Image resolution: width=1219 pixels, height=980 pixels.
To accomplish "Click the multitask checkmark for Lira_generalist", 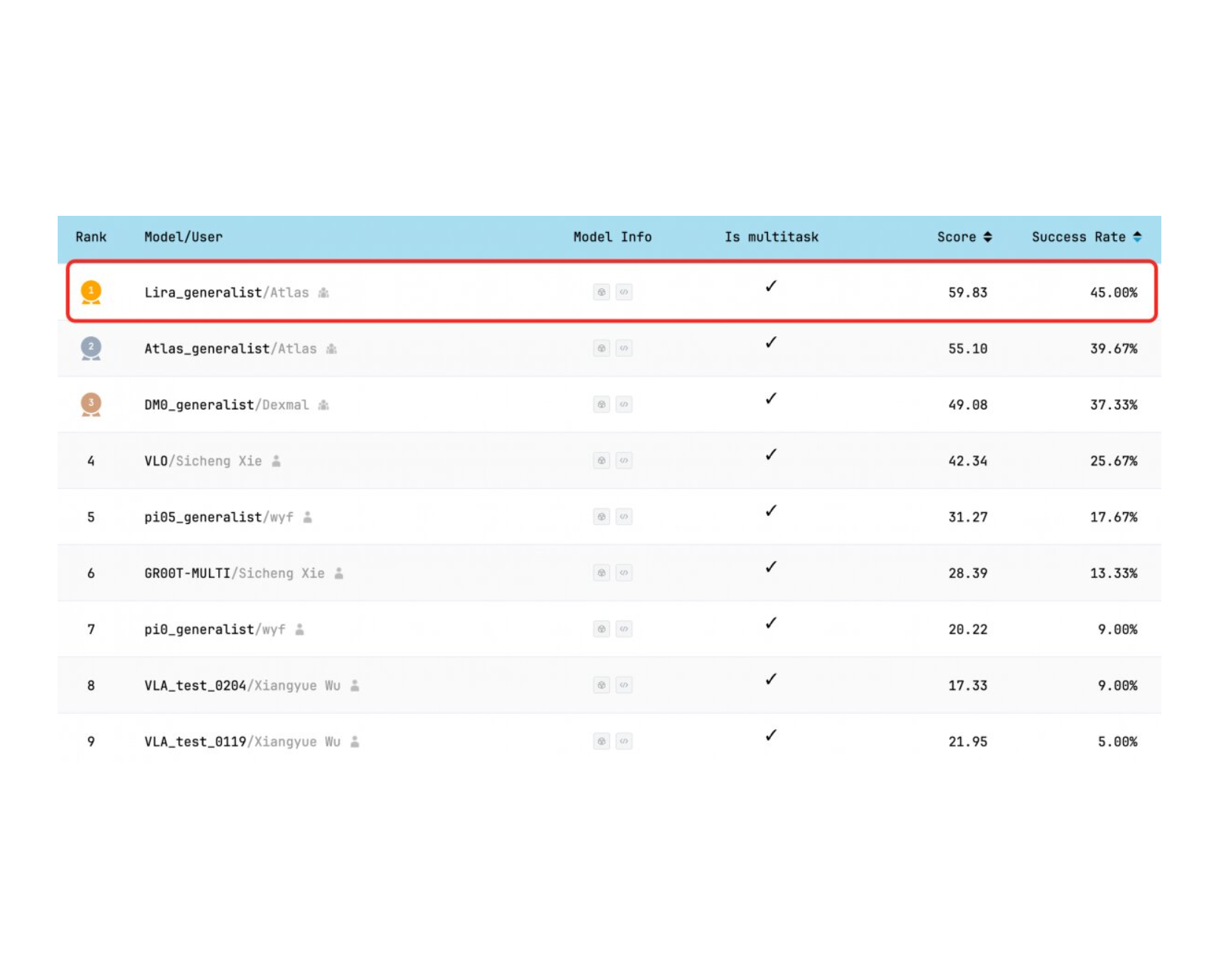I will 771,286.
